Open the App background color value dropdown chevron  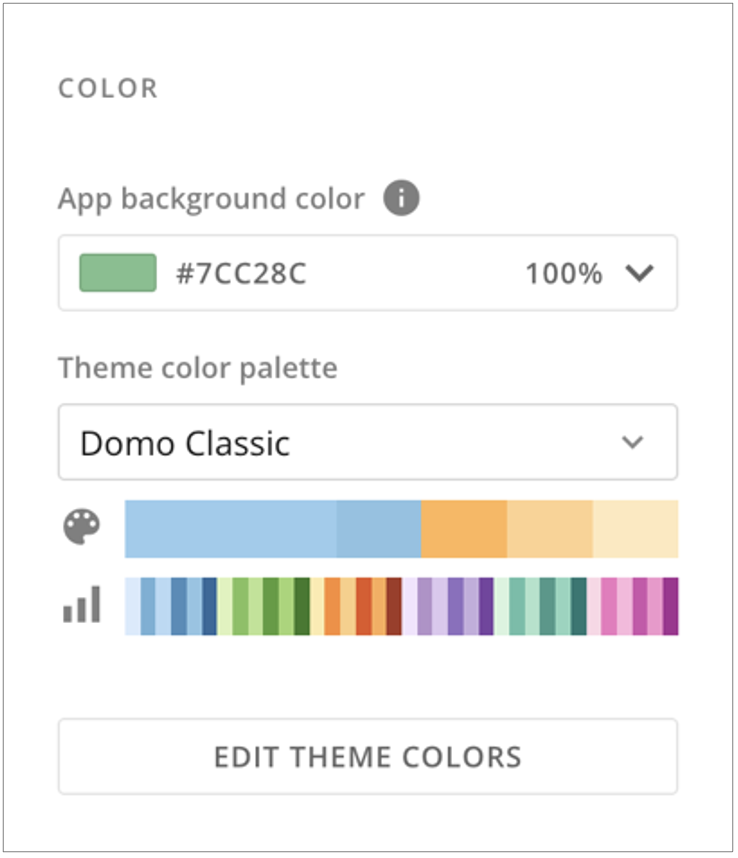point(641,272)
